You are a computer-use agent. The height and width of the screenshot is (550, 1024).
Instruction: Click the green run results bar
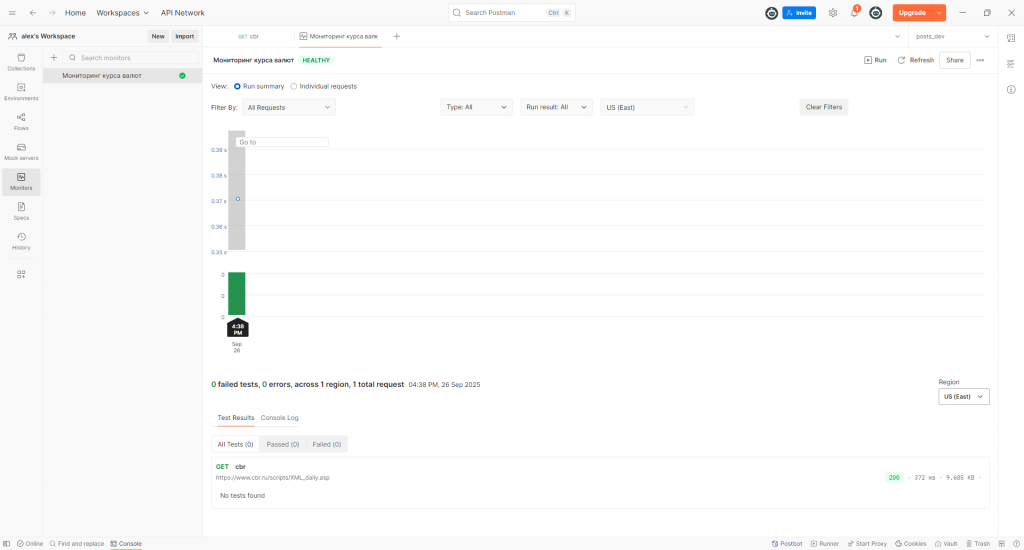tap(236, 294)
